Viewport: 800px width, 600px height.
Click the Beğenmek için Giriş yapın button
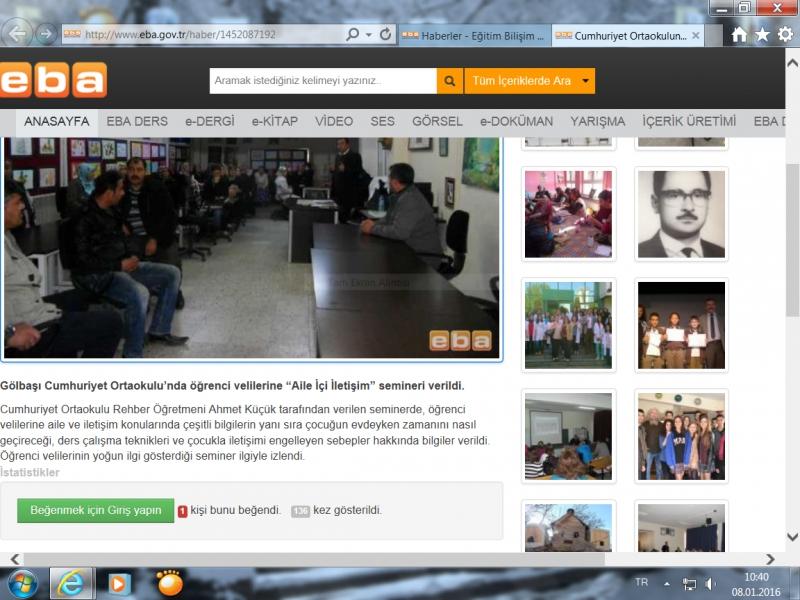click(96, 510)
